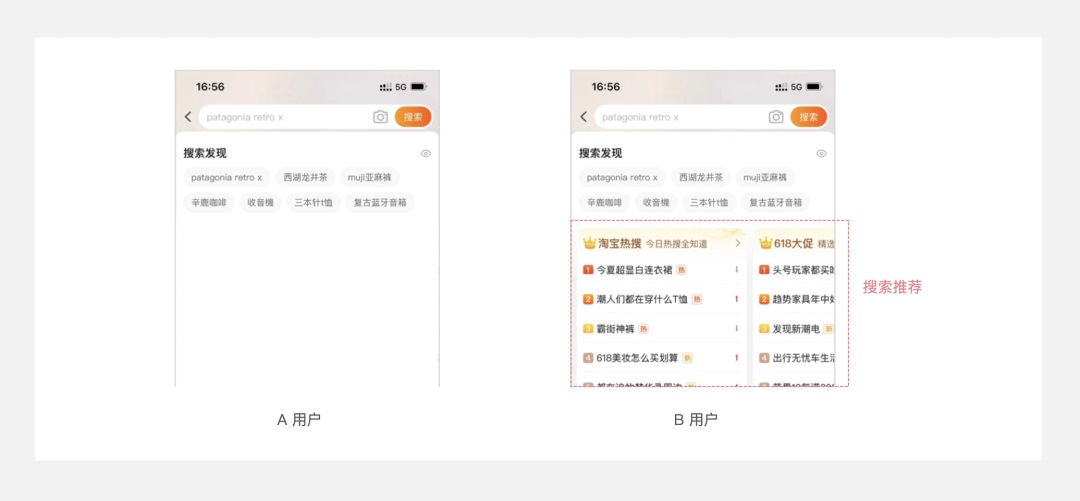Image resolution: width=1080 pixels, height=501 pixels.
Task: Open hot search '霸街神裤'
Action: (616, 329)
